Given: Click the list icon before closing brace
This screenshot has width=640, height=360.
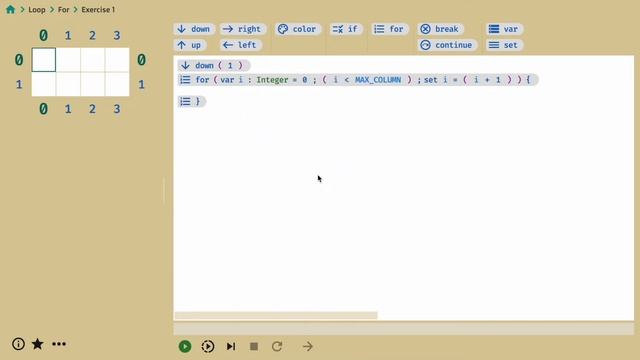Looking at the screenshot, I should [x=185, y=101].
